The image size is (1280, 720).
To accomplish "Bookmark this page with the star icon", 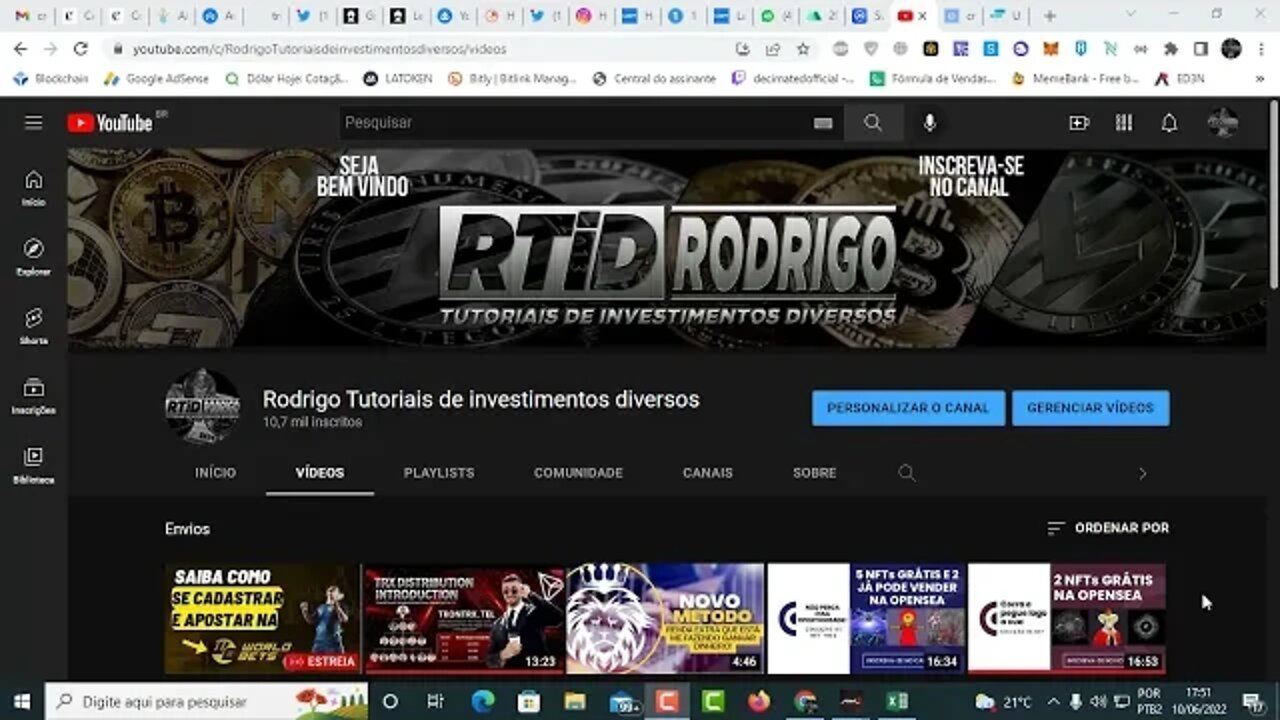I will pos(803,48).
